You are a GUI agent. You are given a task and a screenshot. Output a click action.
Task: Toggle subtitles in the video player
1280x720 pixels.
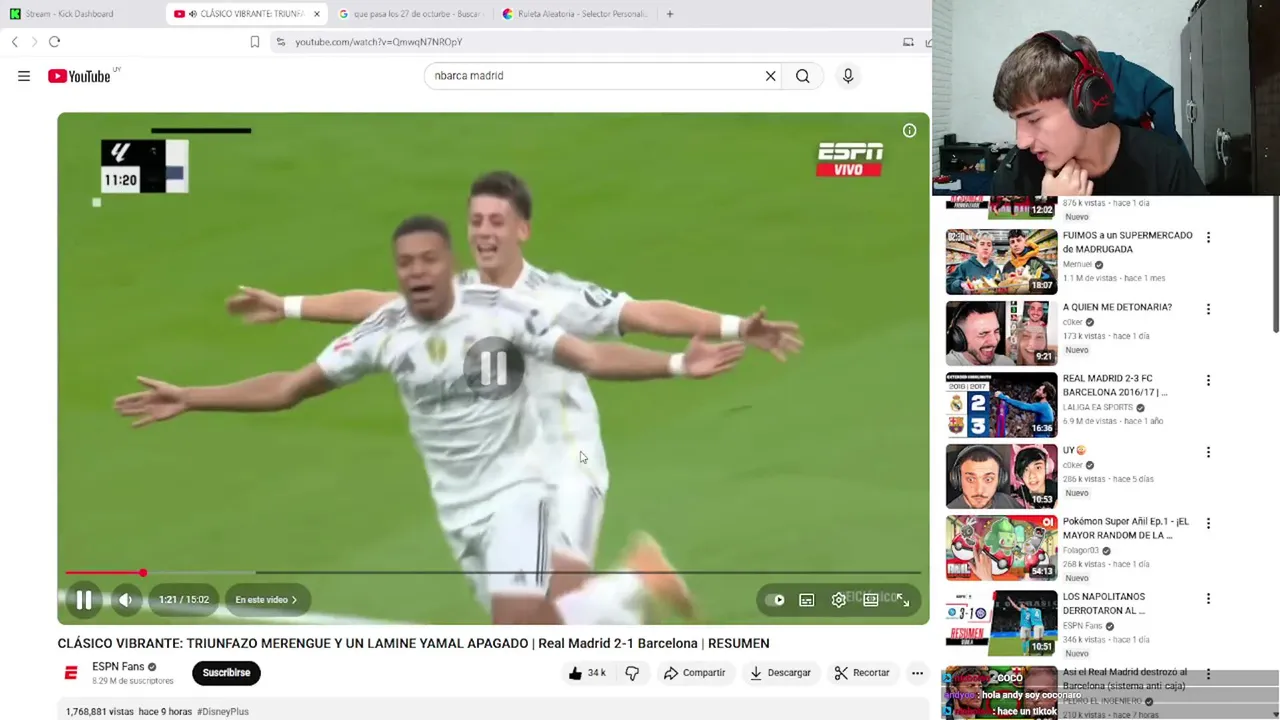[x=807, y=600]
